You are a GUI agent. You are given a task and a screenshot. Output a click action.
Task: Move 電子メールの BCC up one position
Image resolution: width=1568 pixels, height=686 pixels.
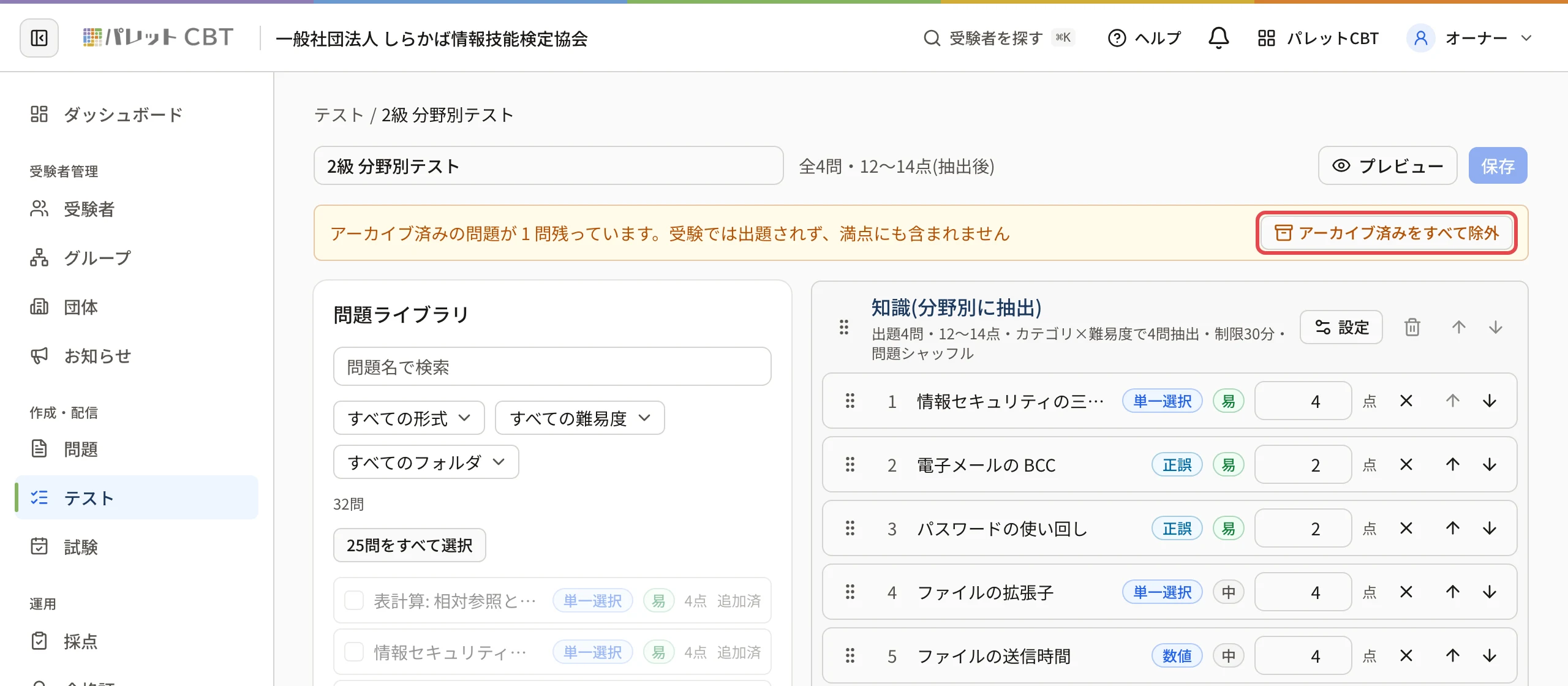(x=1453, y=465)
